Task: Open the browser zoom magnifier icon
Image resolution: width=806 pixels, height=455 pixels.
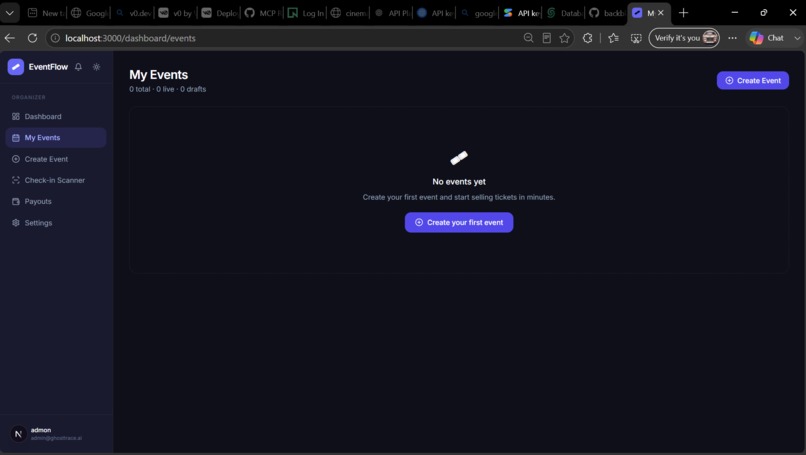Action: pyautogui.click(x=528, y=38)
